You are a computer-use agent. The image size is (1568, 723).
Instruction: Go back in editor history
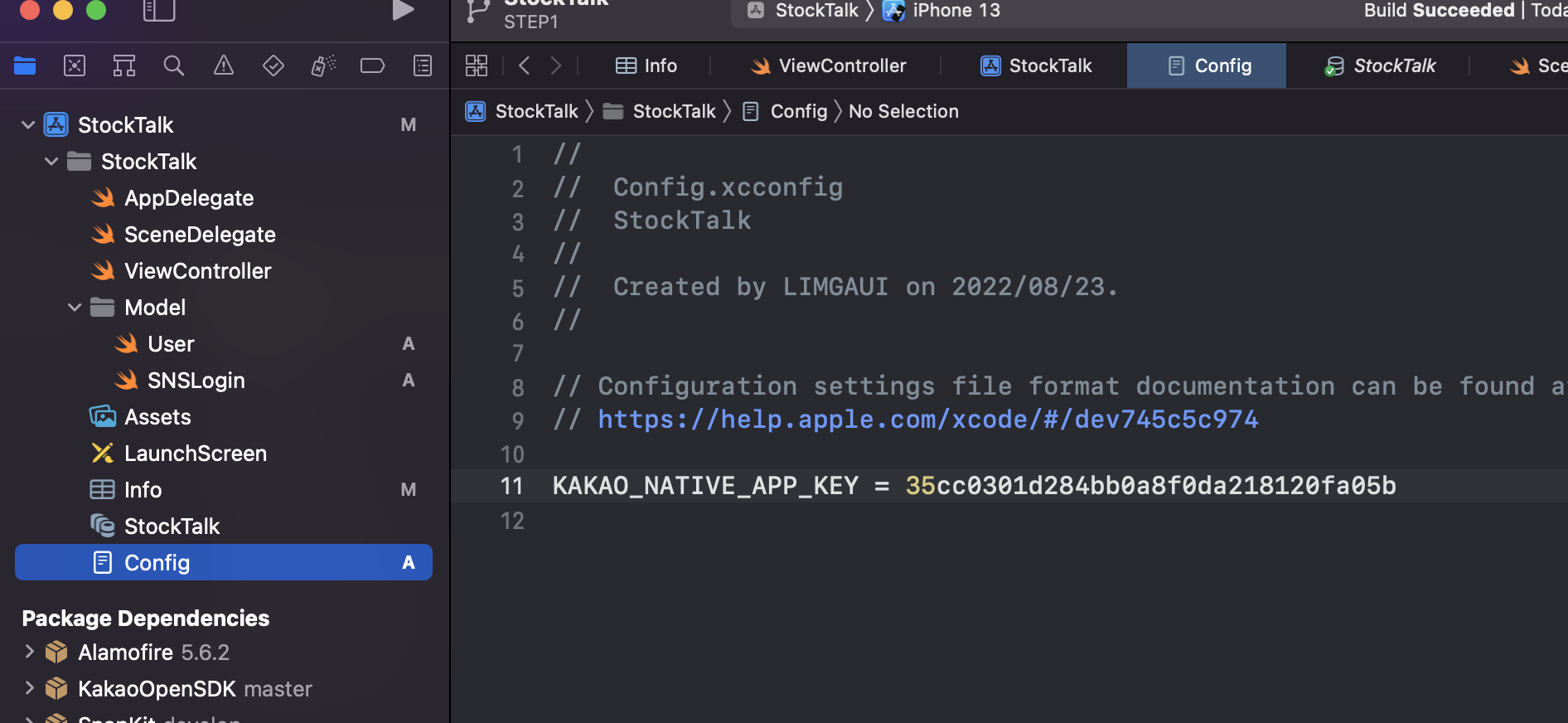click(524, 66)
